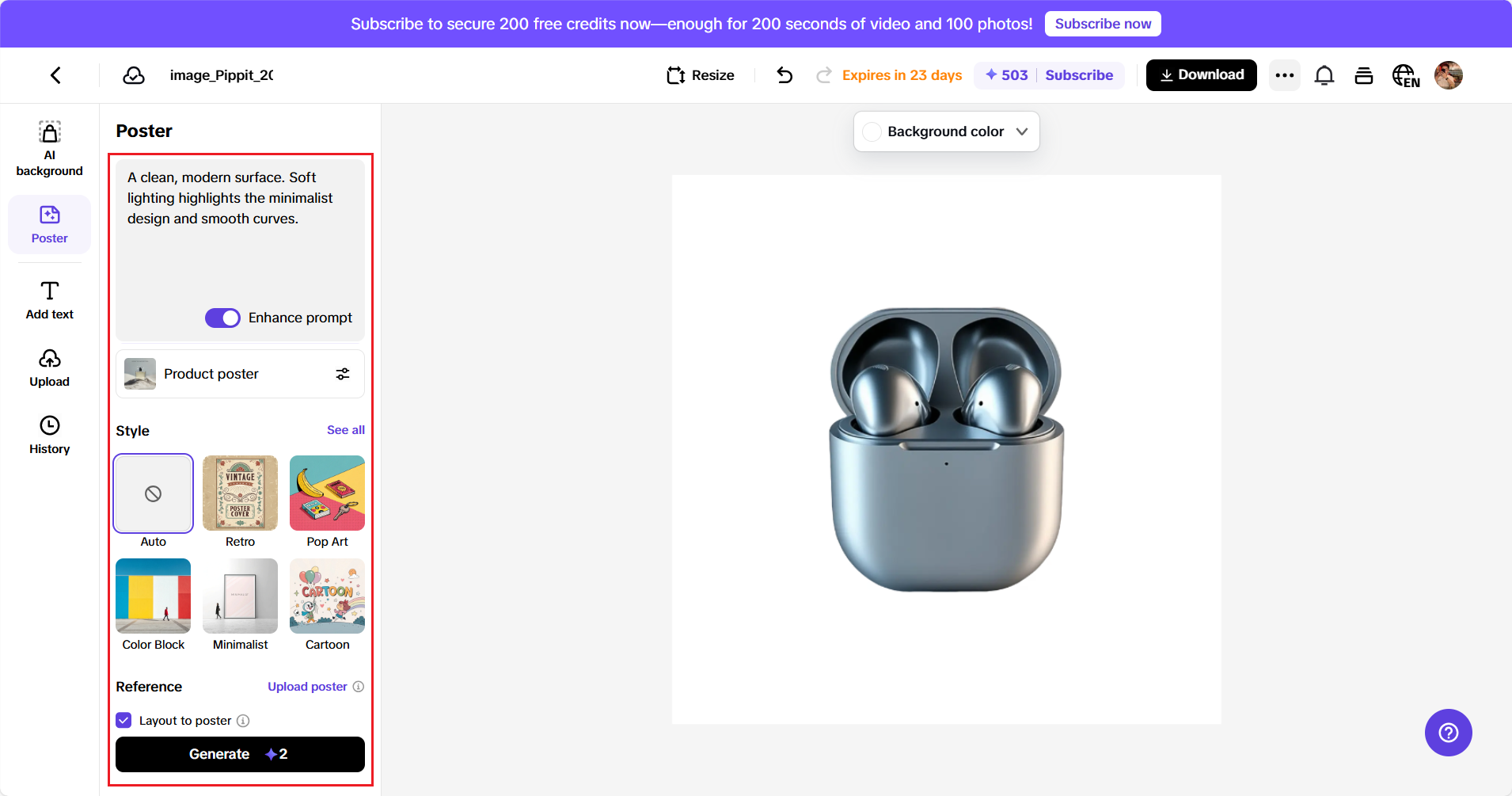Change language via the globe EN icon
This screenshot has height=796, width=1512.
(x=1406, y=75)
